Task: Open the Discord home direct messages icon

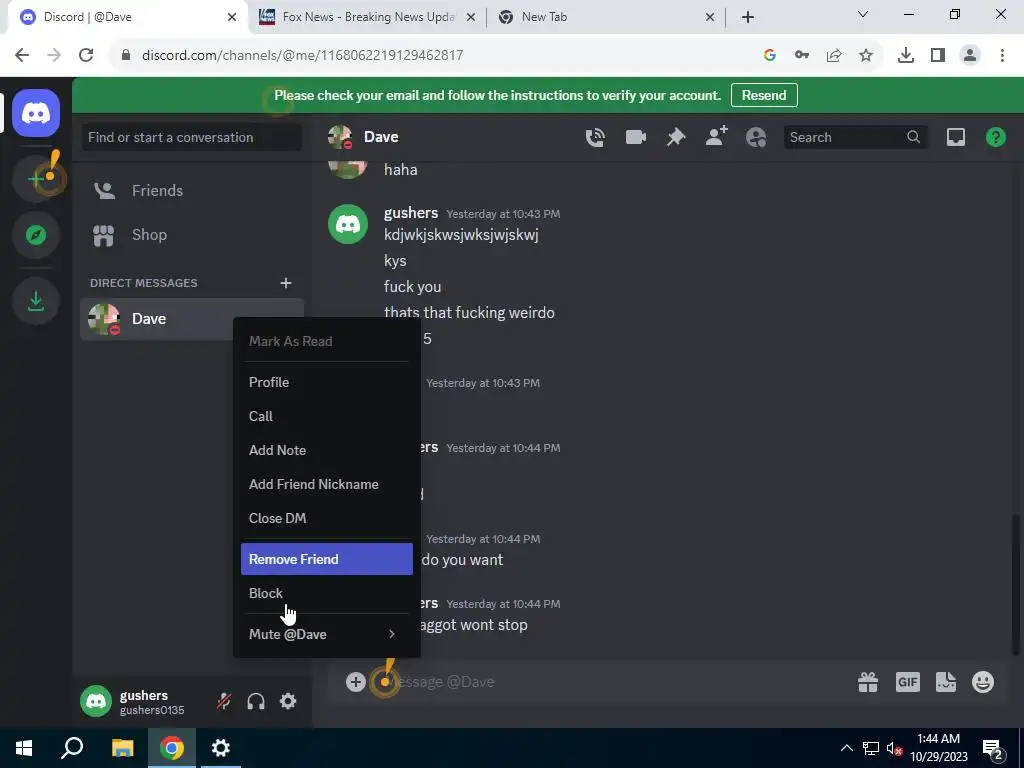Action: [36, 114]
